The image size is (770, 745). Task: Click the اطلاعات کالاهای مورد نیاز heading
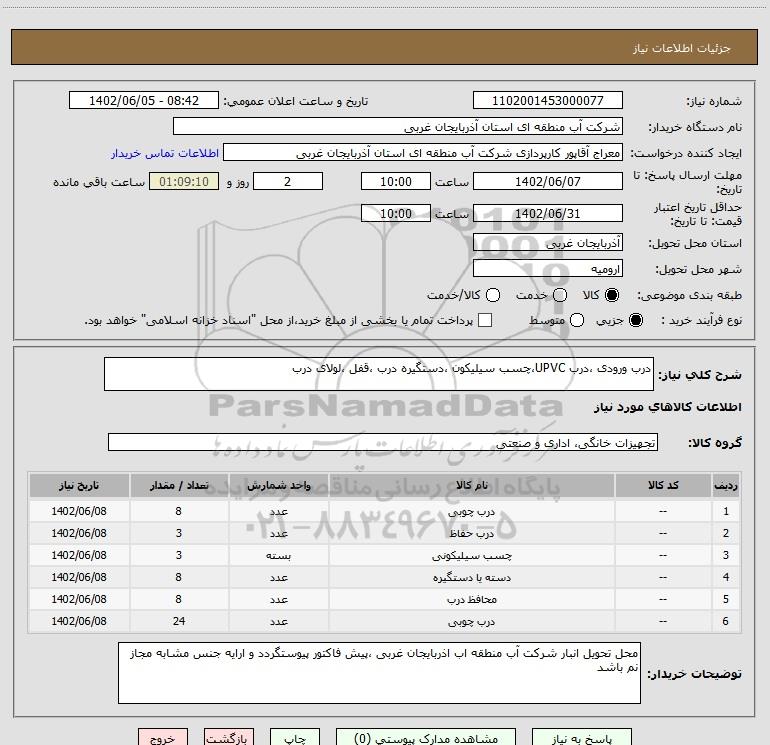[668, 407]
